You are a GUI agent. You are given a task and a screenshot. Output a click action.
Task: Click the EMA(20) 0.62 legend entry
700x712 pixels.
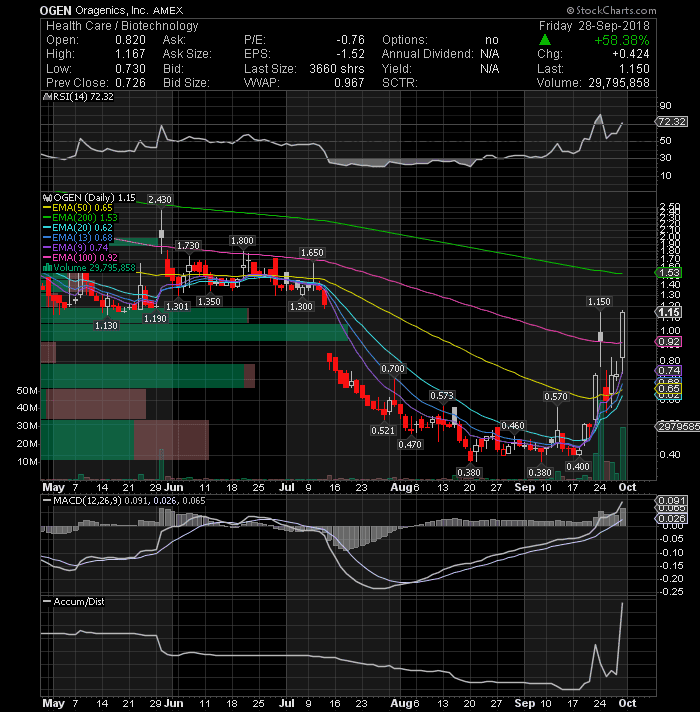click(78, 227)
